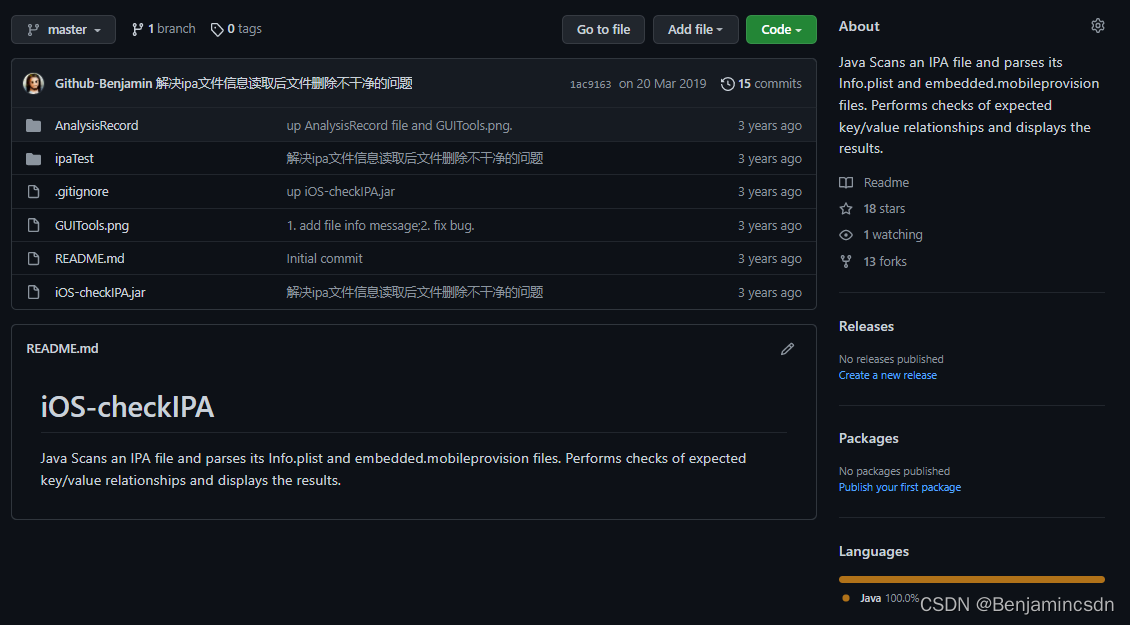Screen dimensions: 1130x625
Task: Edit README with the pencil icon
Action: pos(787,349)
